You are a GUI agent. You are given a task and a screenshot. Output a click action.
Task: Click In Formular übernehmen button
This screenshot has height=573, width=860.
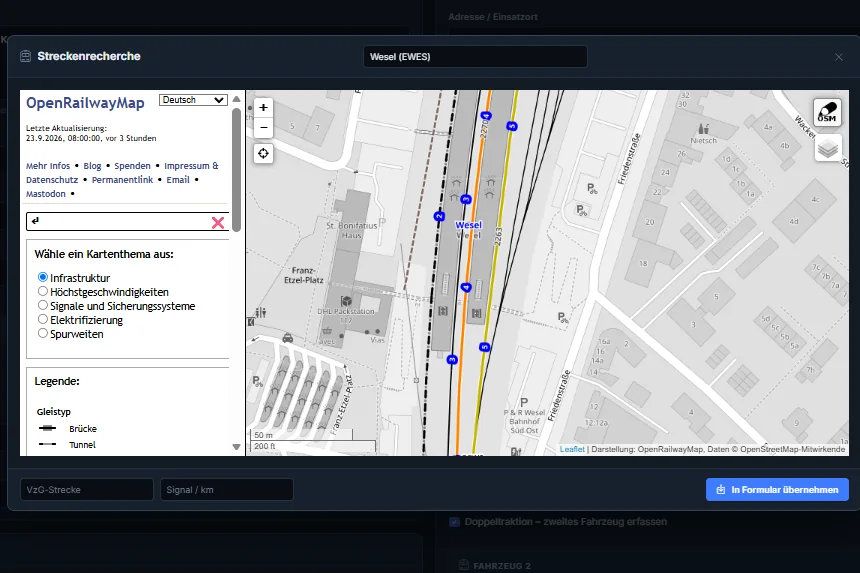(x=777, y=490)
